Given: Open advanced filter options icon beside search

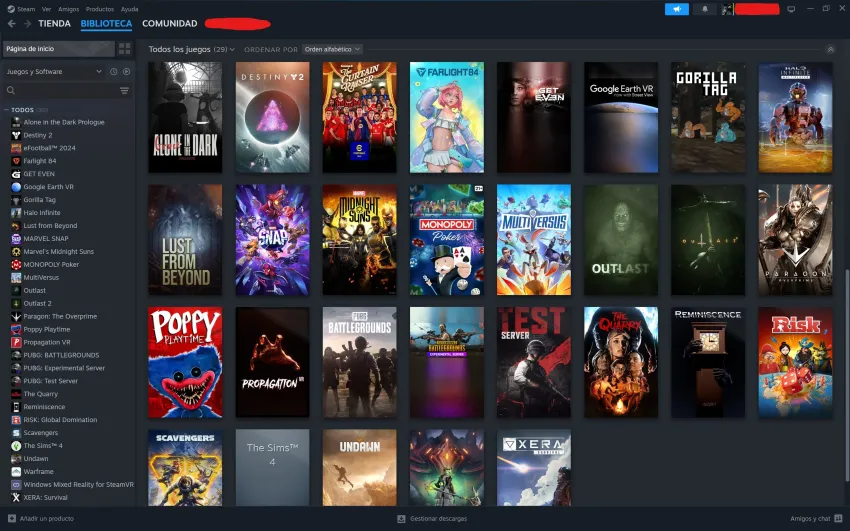Looking at the screenshot, I should point(125,91).
